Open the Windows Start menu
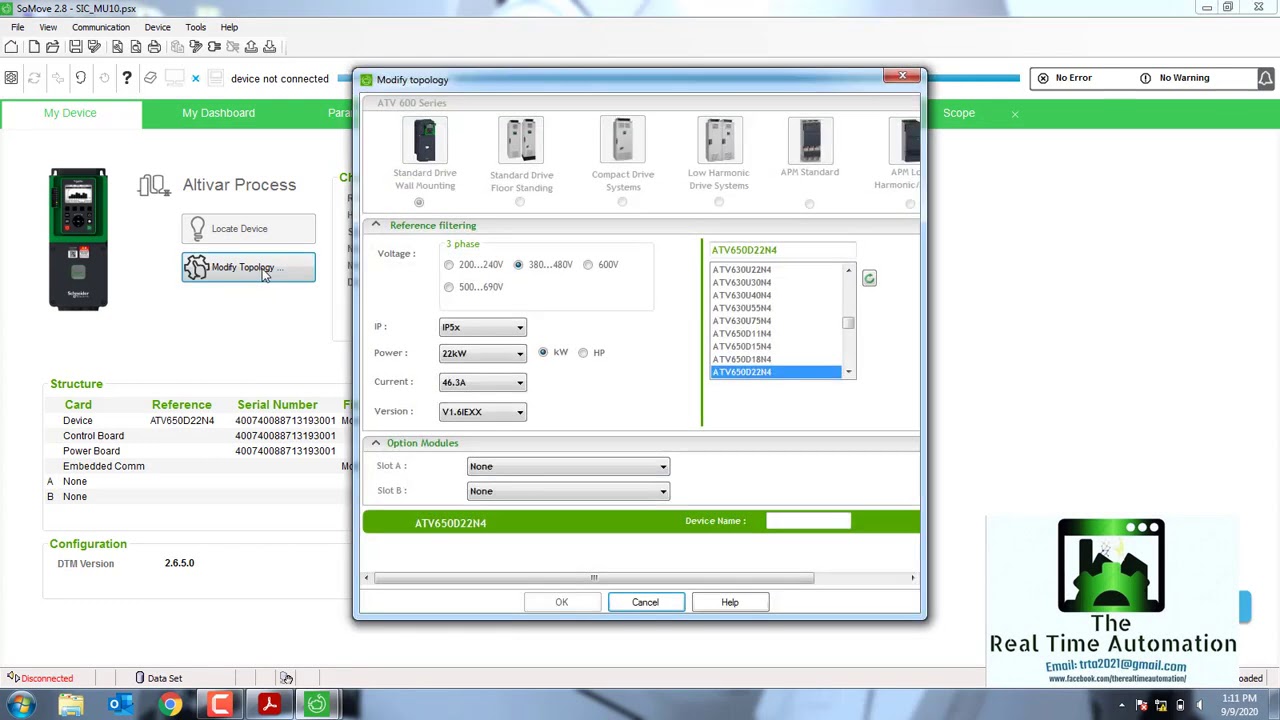1280x720 pixels. tap(21, 705)
